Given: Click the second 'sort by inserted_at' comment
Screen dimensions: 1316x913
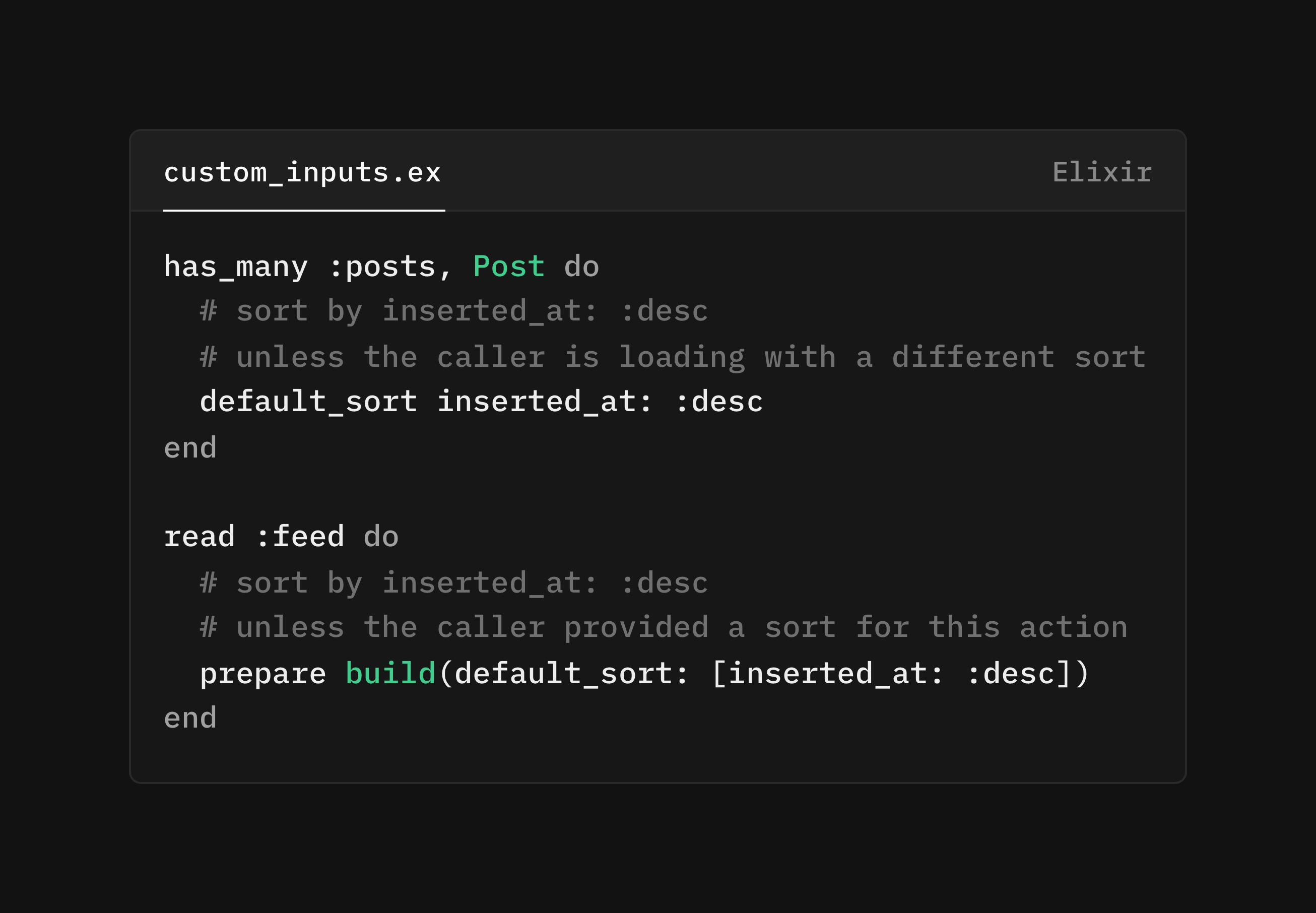Looking at the screenshot, I should tap(454, 583).
